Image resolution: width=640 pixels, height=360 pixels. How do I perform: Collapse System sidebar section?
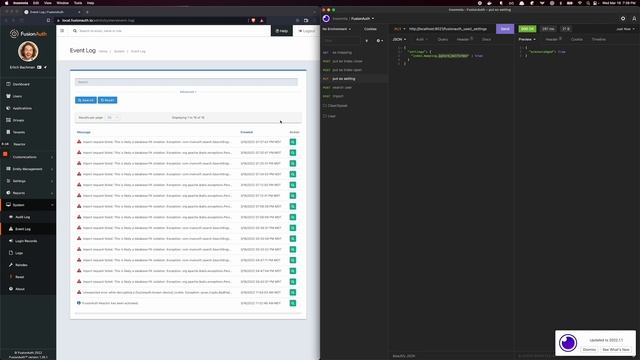(28, 205)
